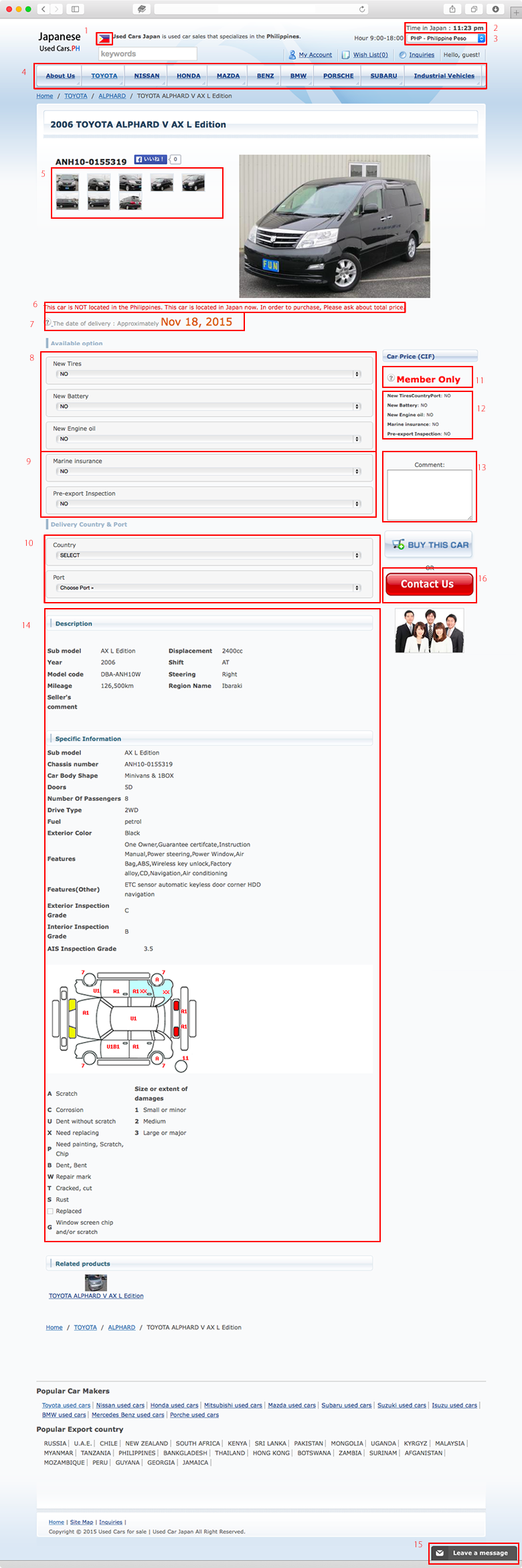Click the browser downloads icon
Viewport: 522px width, 1568px height.
click(x=495, y=9)
